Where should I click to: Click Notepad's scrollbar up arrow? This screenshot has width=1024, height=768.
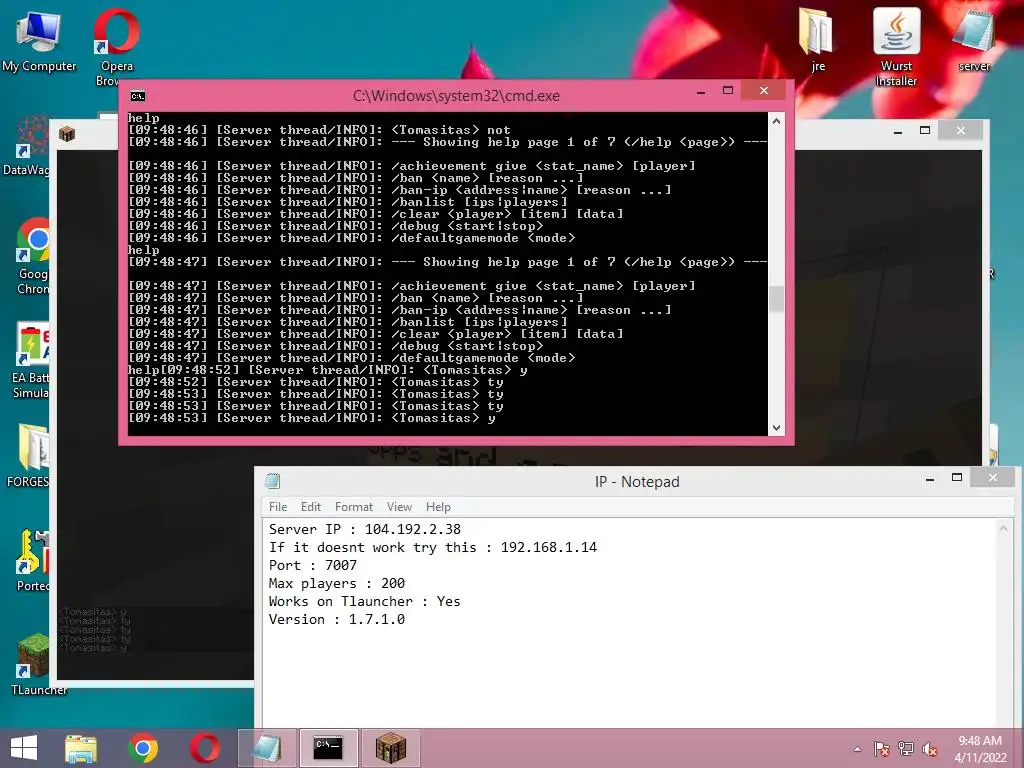click(x=1004, y=528)
